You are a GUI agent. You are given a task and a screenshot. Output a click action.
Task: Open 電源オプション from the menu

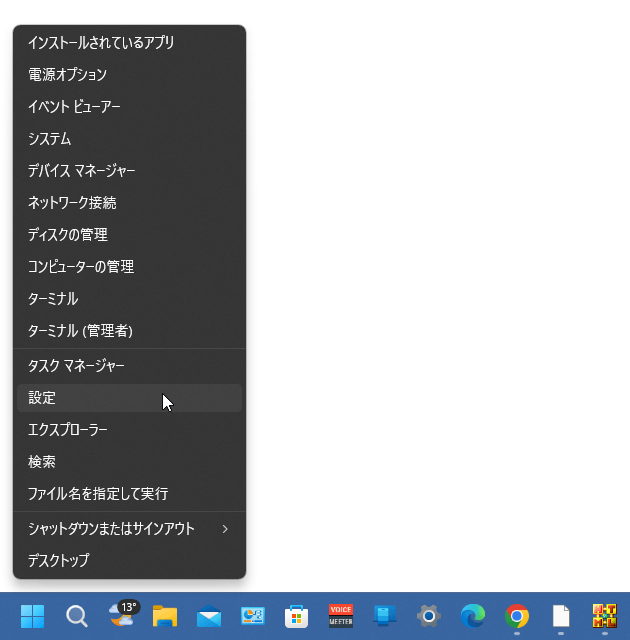pyautogui.click(x=129, y=75)
